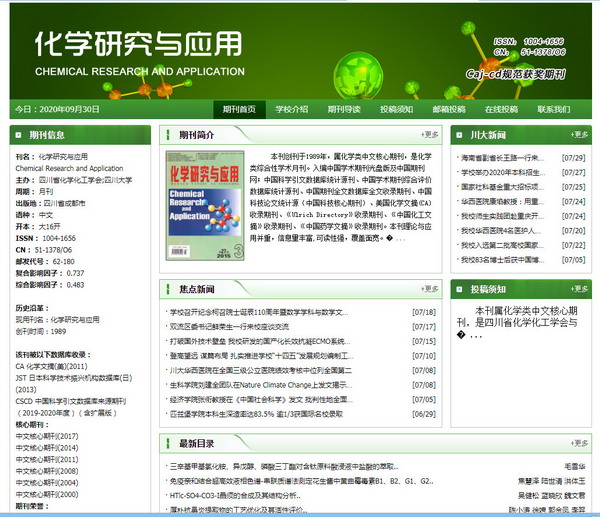Click 主办: 四川省化学化工学会 entry
The height and width of the screenshot is (517, 600).
click(x=74, y=180)
